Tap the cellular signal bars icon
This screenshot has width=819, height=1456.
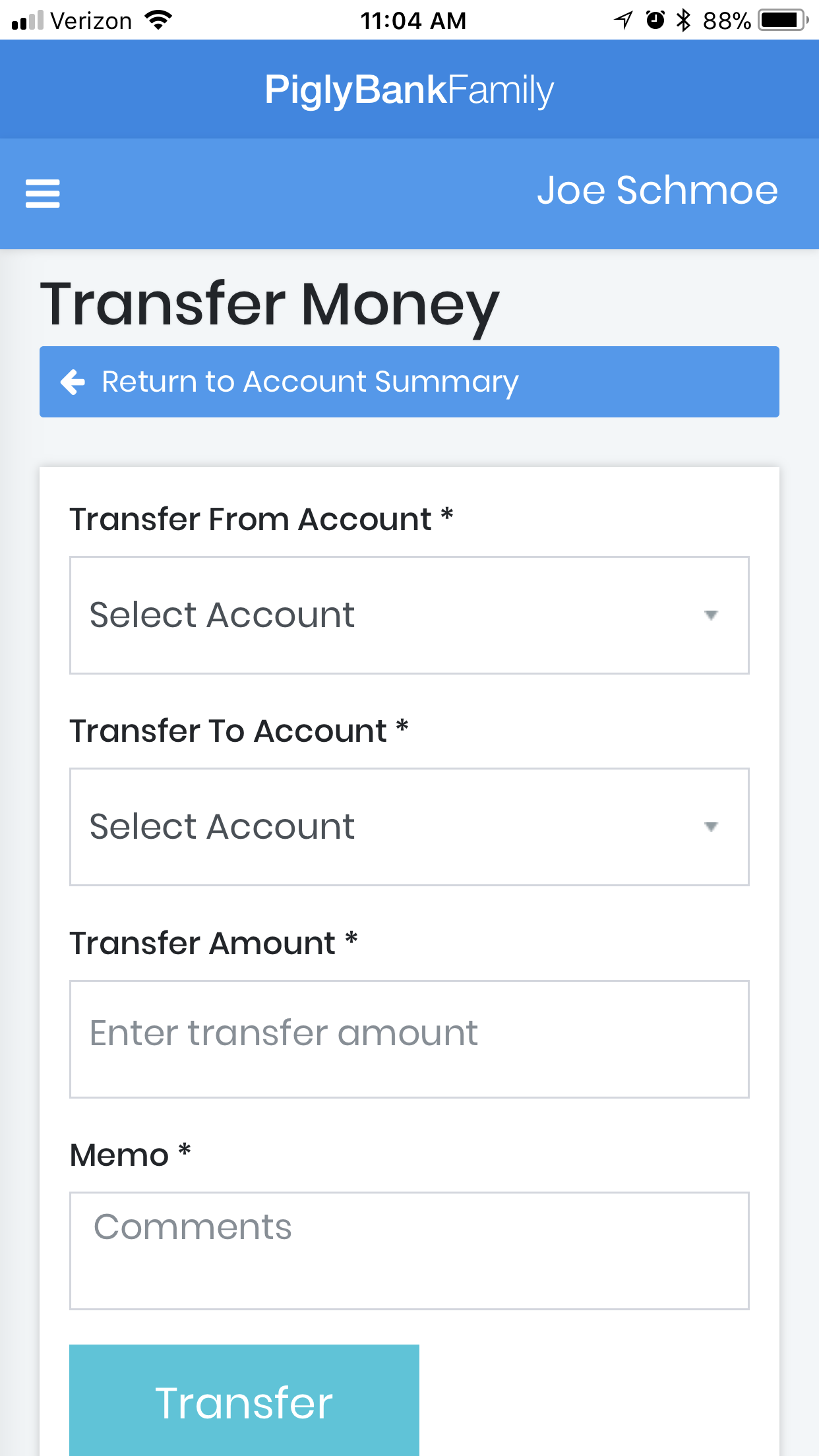click(28, 21)
